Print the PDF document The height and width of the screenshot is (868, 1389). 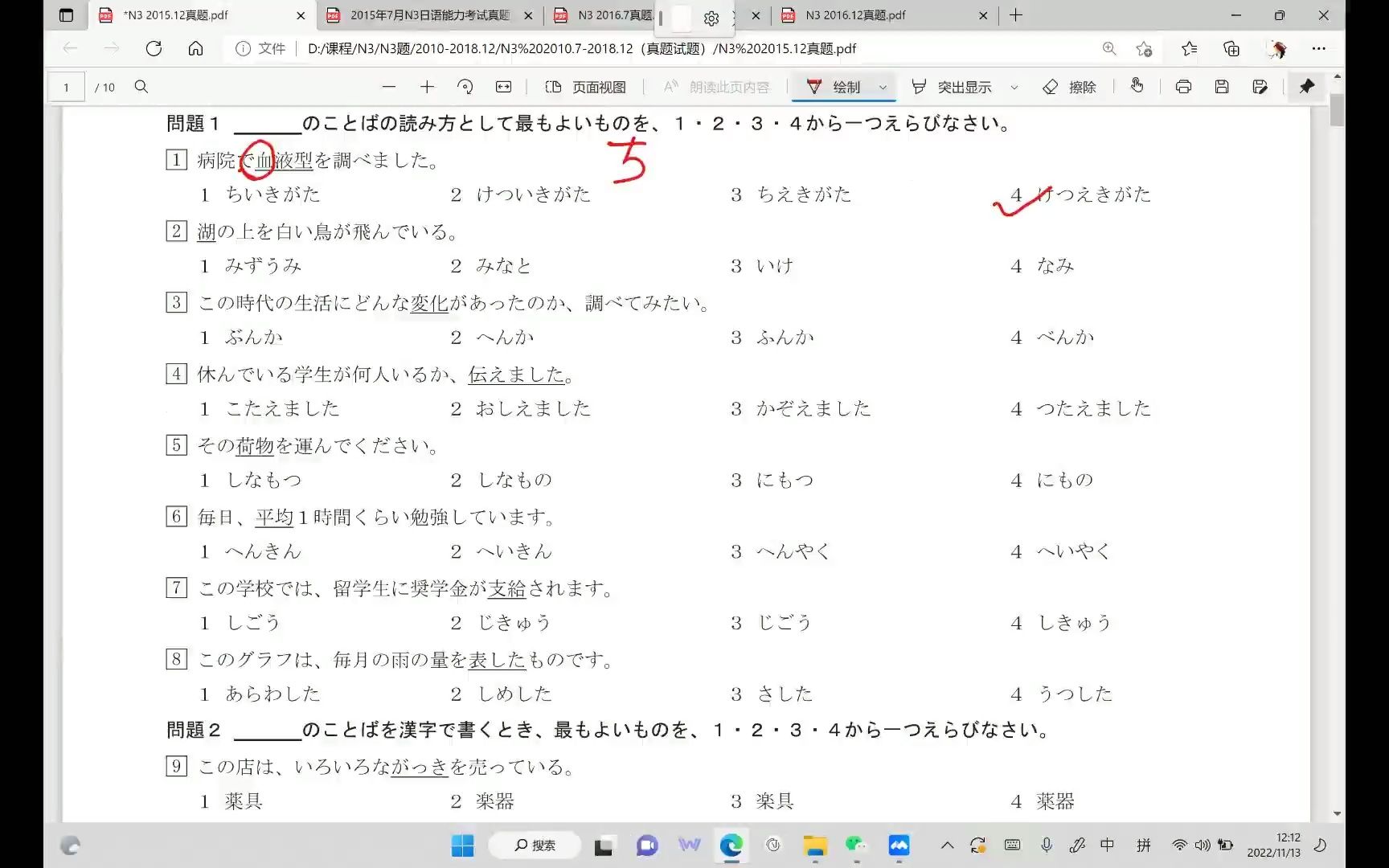[1183, 87]
